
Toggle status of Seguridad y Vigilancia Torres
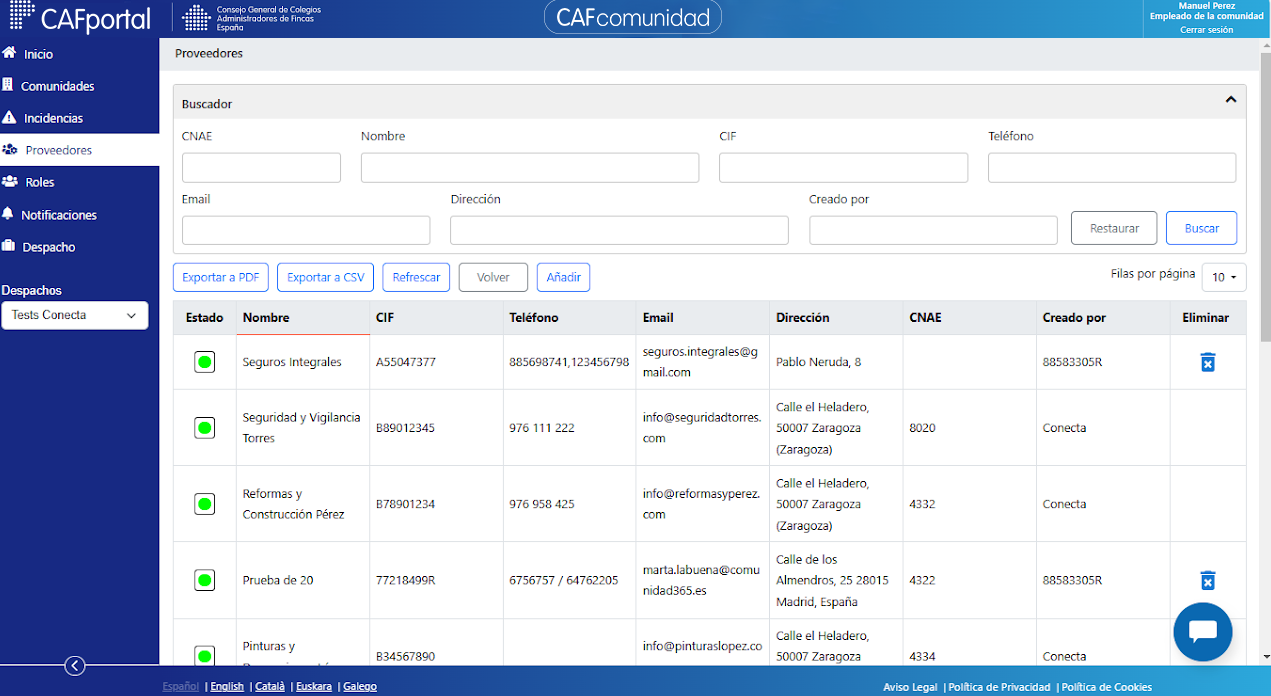point(204,428)
